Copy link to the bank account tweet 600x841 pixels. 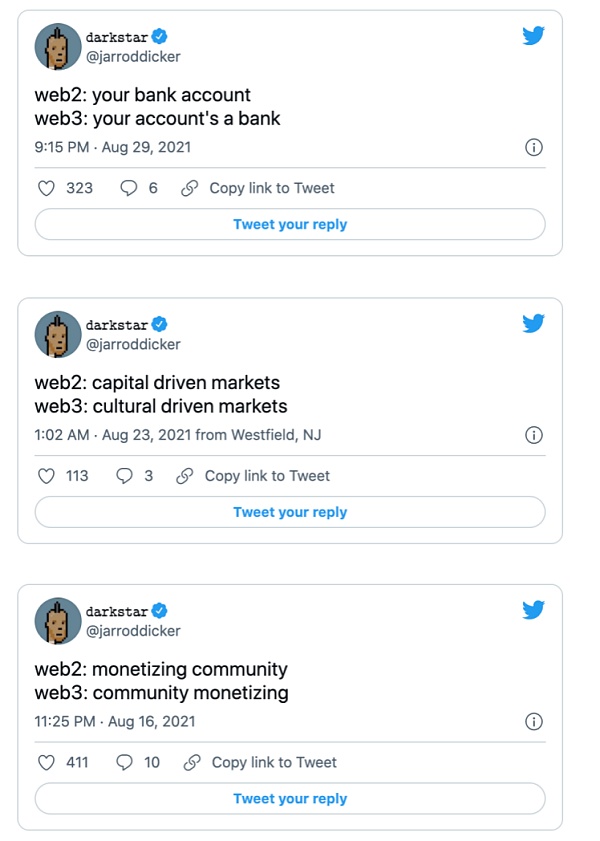coord(258,188)
